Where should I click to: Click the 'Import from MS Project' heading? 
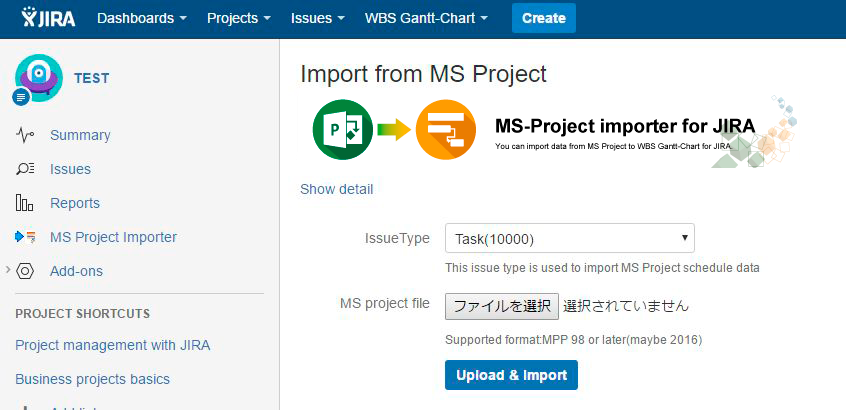[x=424, y=74]
